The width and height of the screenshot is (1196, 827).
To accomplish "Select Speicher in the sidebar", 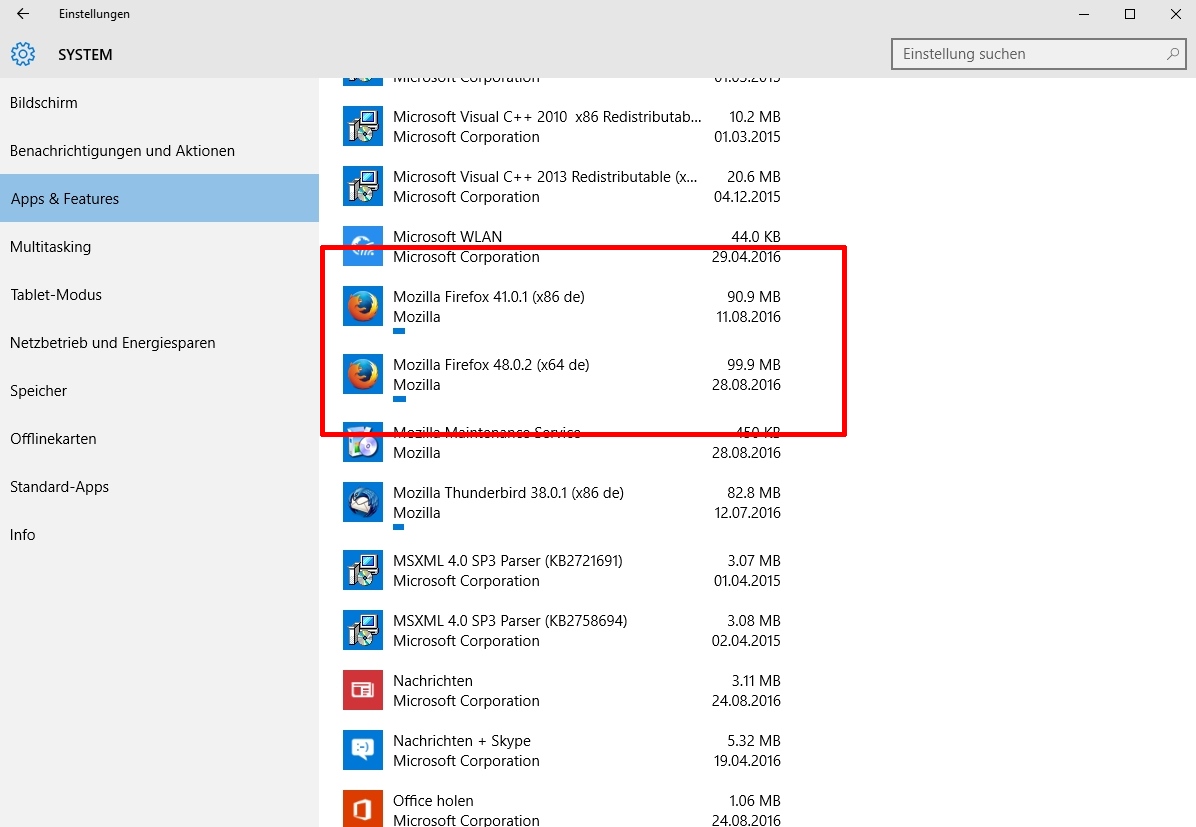I will 39,391.
